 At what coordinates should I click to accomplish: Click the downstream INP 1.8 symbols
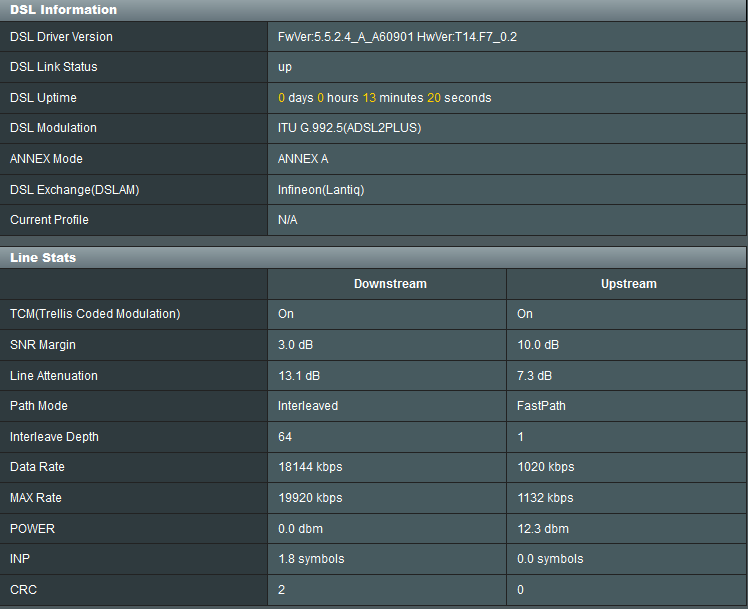(x=311, y=559)
